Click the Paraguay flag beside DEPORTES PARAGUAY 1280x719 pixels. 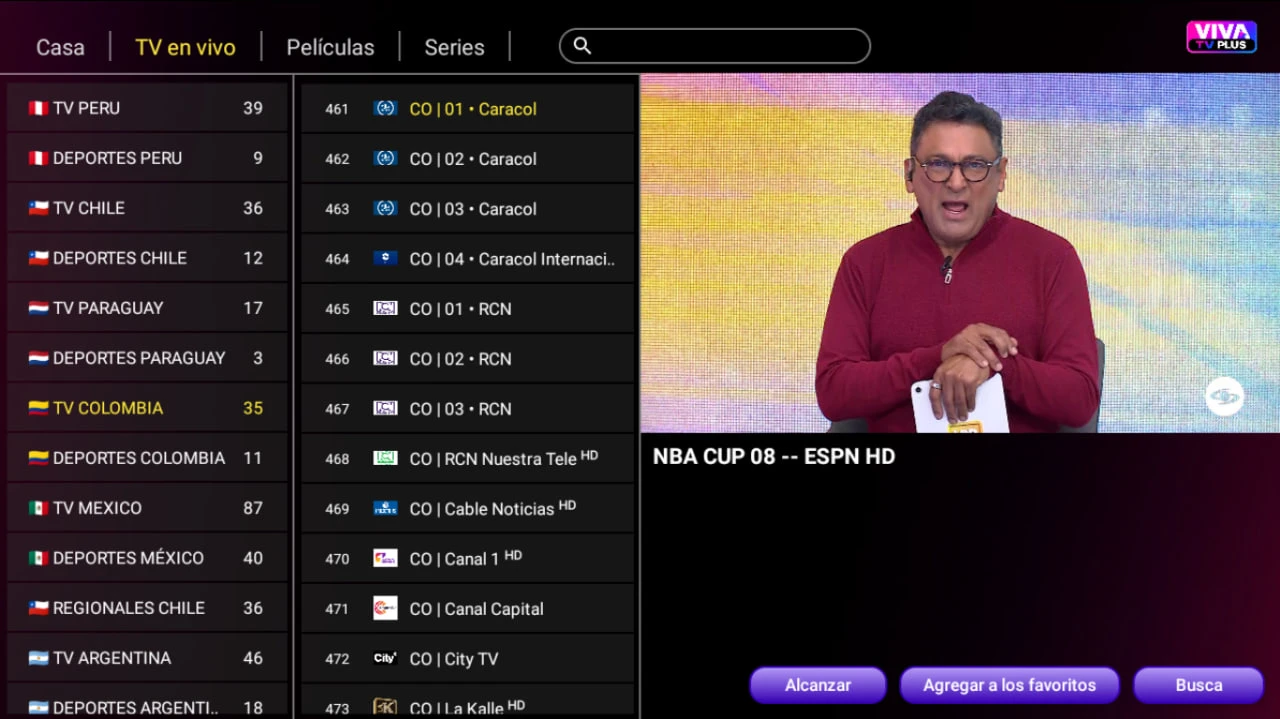click(x=38, y=358)
